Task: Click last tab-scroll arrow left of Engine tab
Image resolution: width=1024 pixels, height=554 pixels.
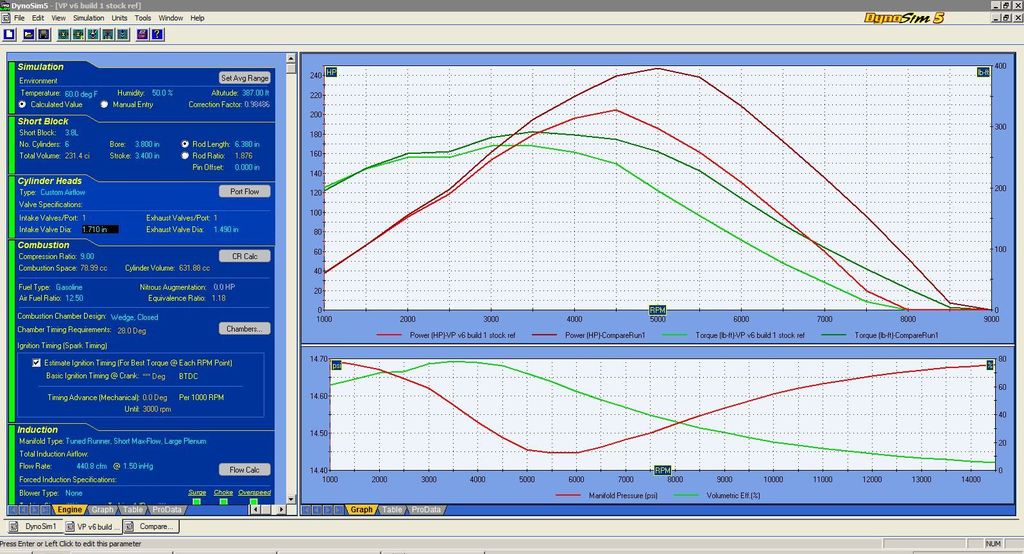Action: pyautogui.click(x=44, y=510)
